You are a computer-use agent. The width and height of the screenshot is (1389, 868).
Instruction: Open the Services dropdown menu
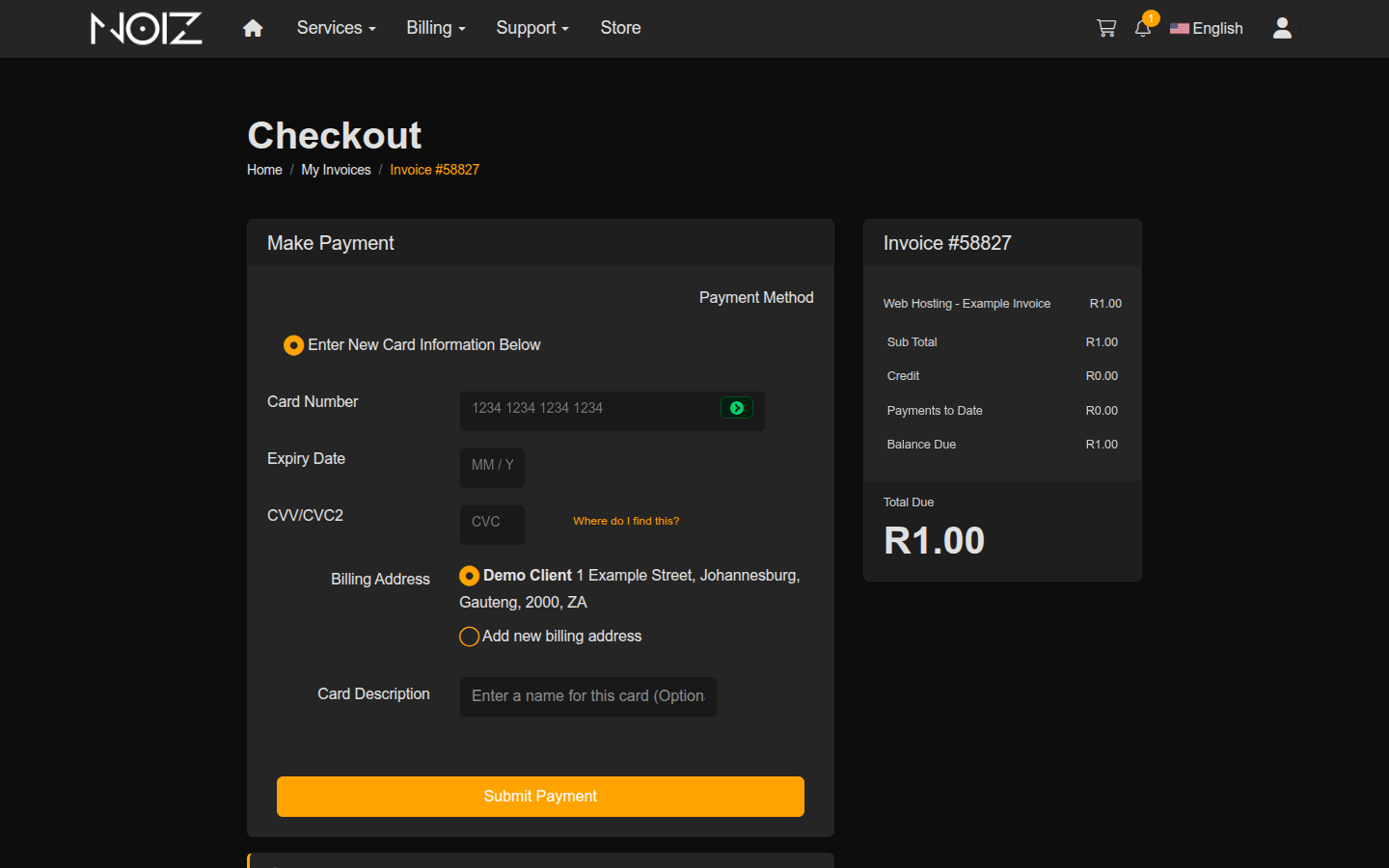coord(336,28)
